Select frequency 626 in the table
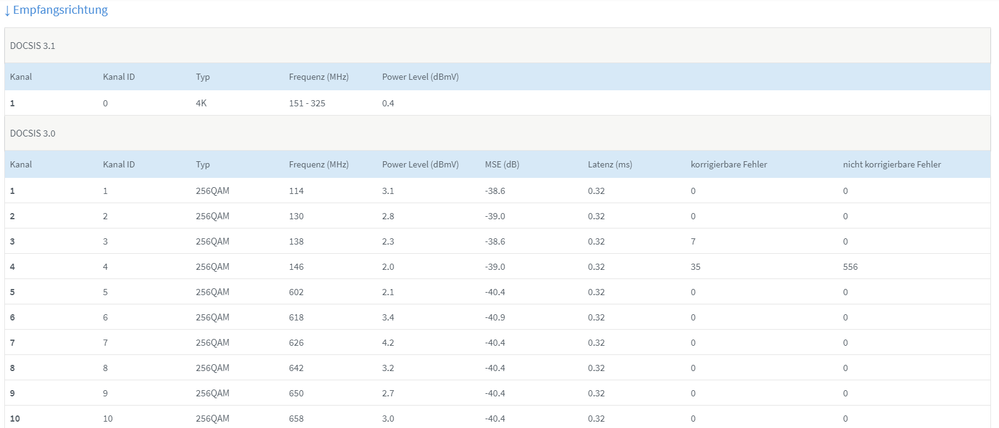The image size is (999, 428). click(x=296, y=343)
